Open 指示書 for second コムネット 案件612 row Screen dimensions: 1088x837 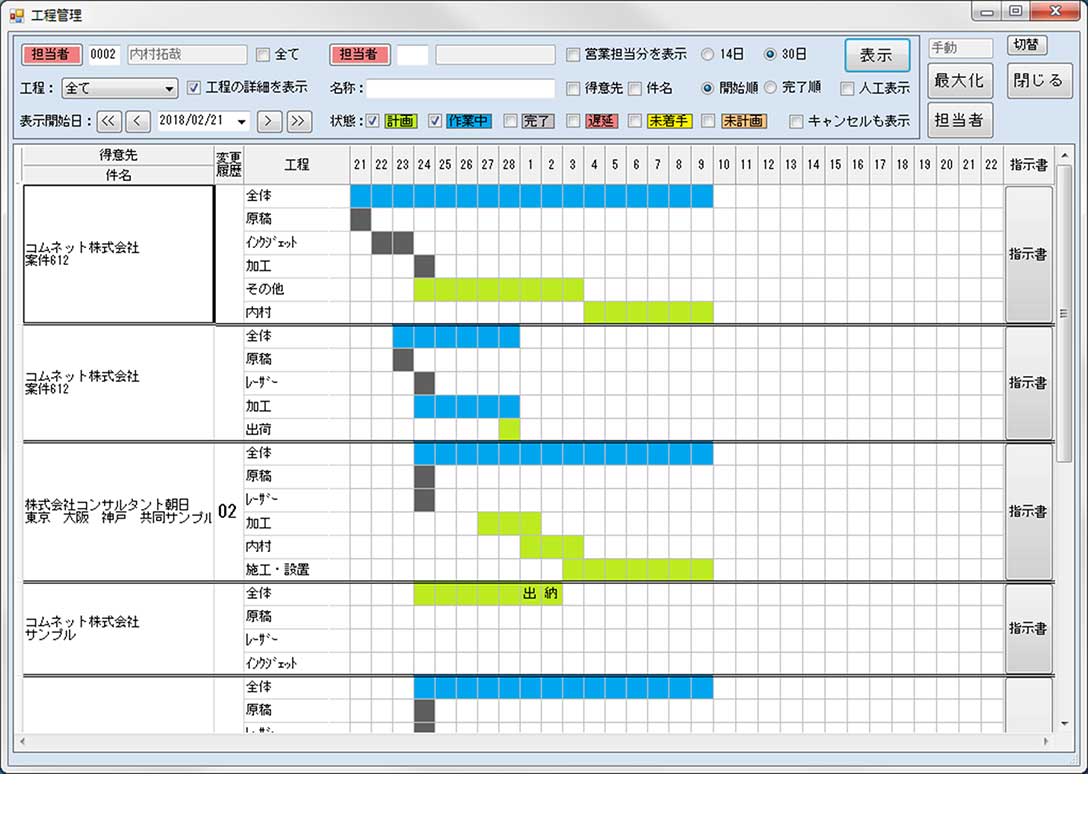click(1028, 382)
